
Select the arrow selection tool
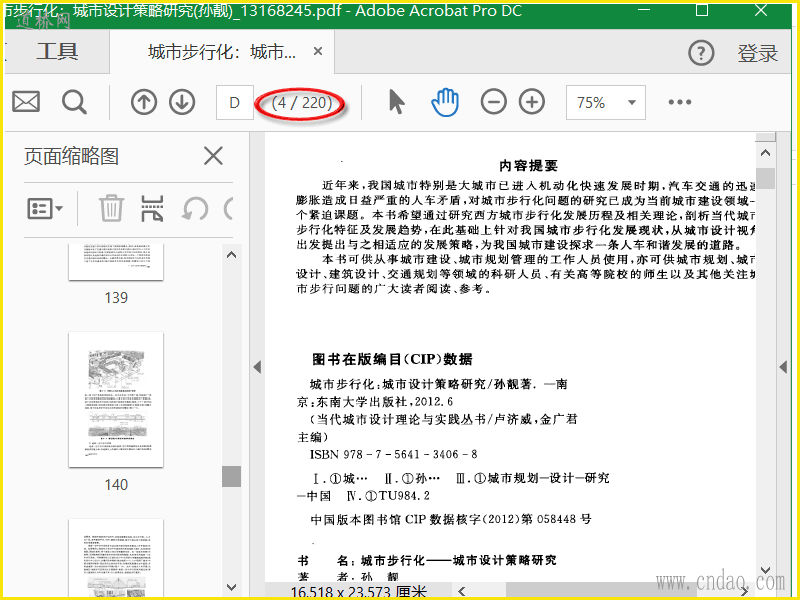coord(396,102)
